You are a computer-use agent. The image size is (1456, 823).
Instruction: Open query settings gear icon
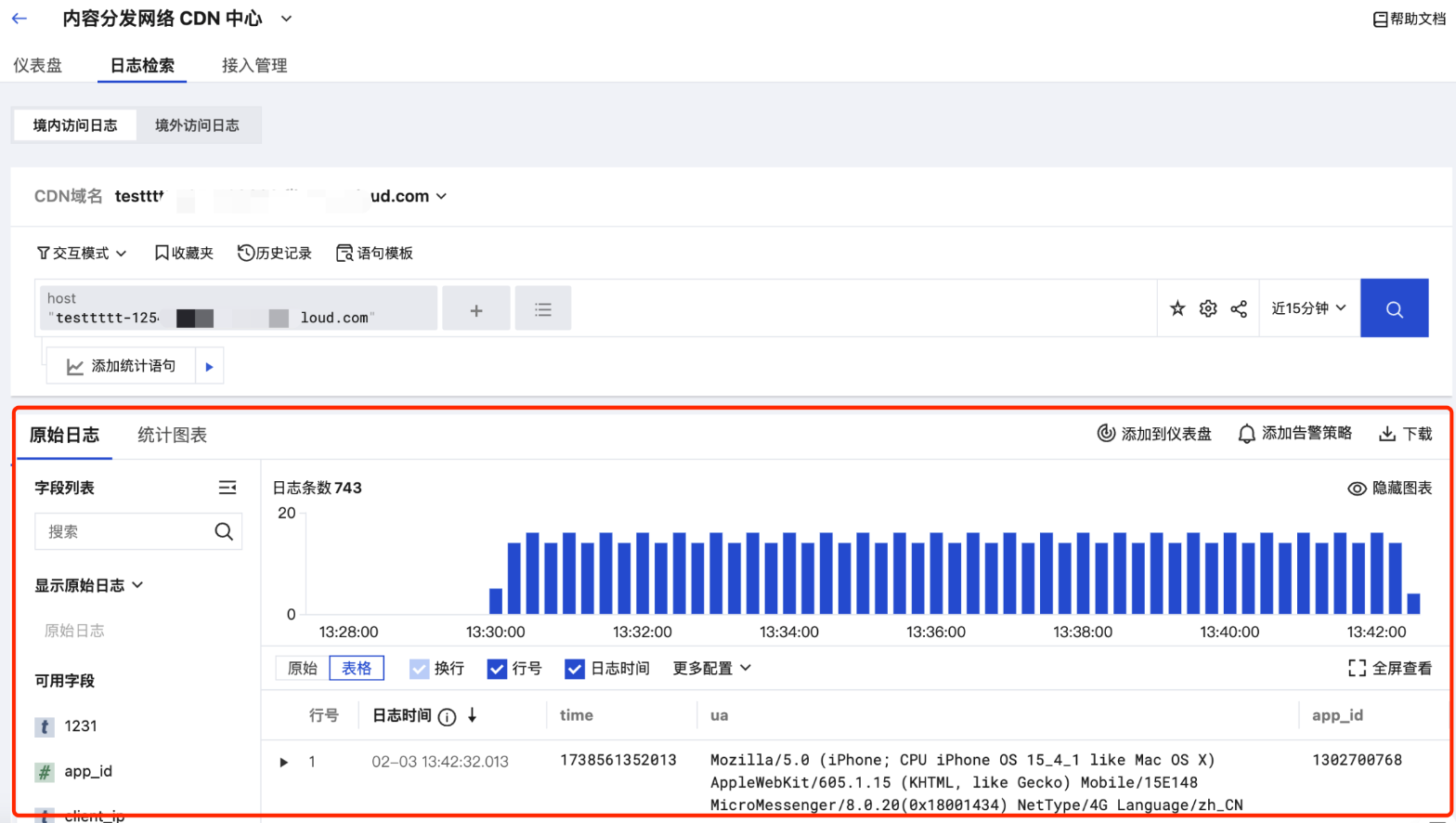coord(1208,308)
